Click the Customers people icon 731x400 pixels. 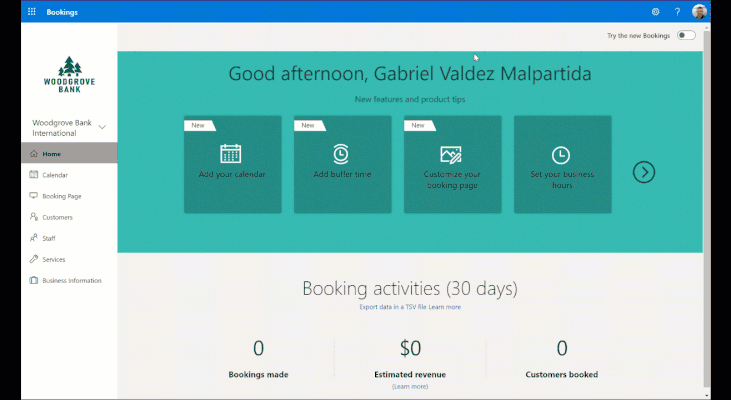click(x=34, y=217)
